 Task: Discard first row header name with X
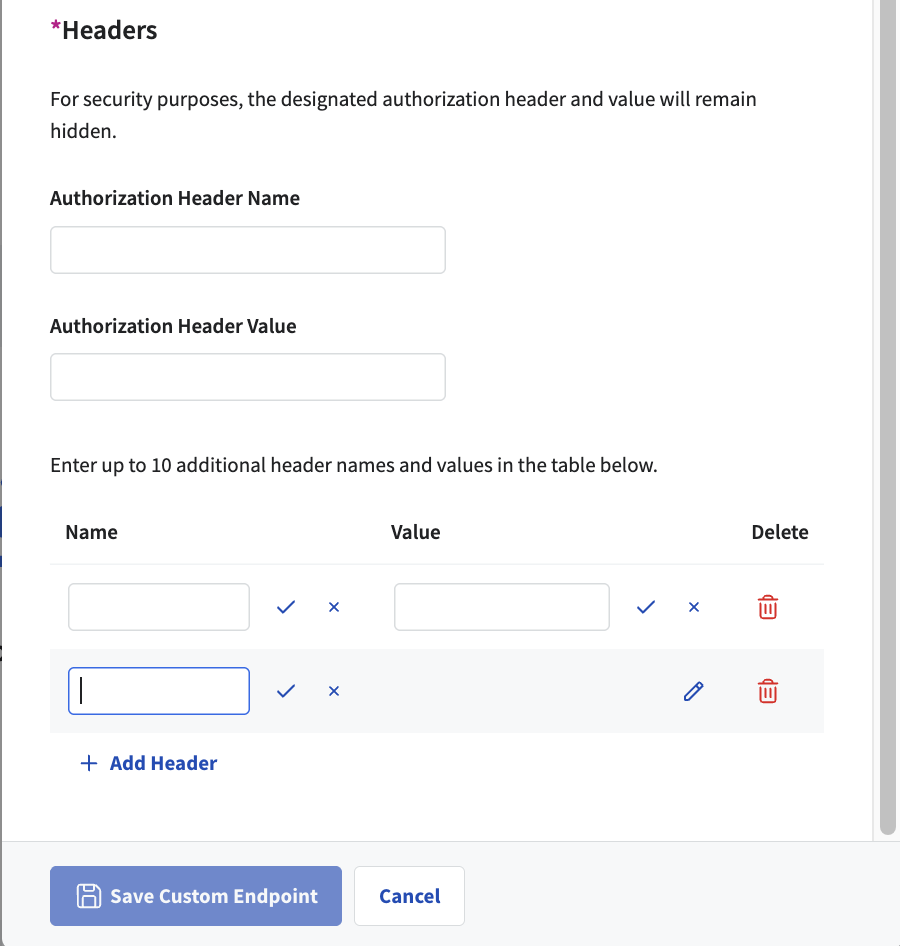point(334,607)
